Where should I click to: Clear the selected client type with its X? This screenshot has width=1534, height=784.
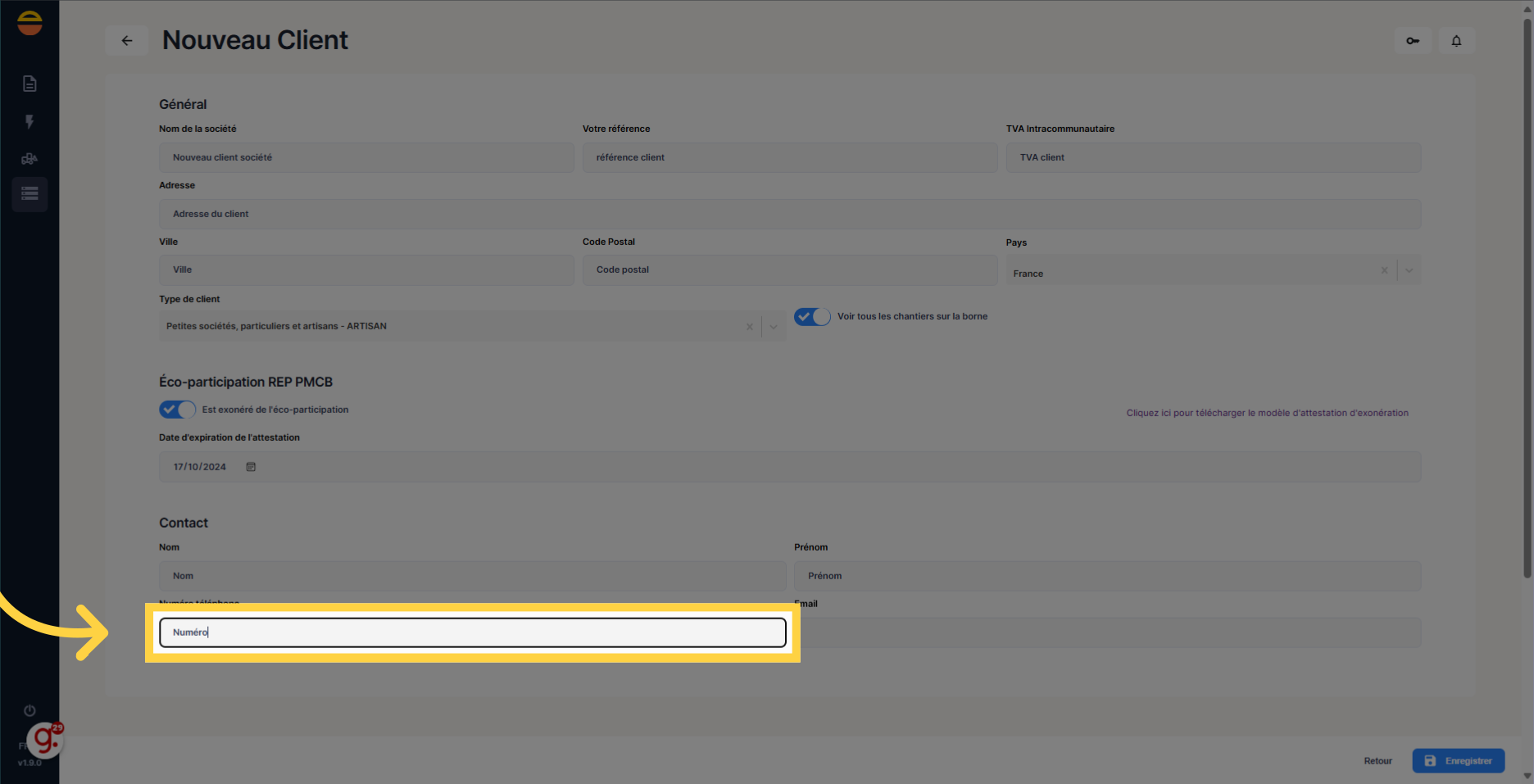[x=749, y=326]
